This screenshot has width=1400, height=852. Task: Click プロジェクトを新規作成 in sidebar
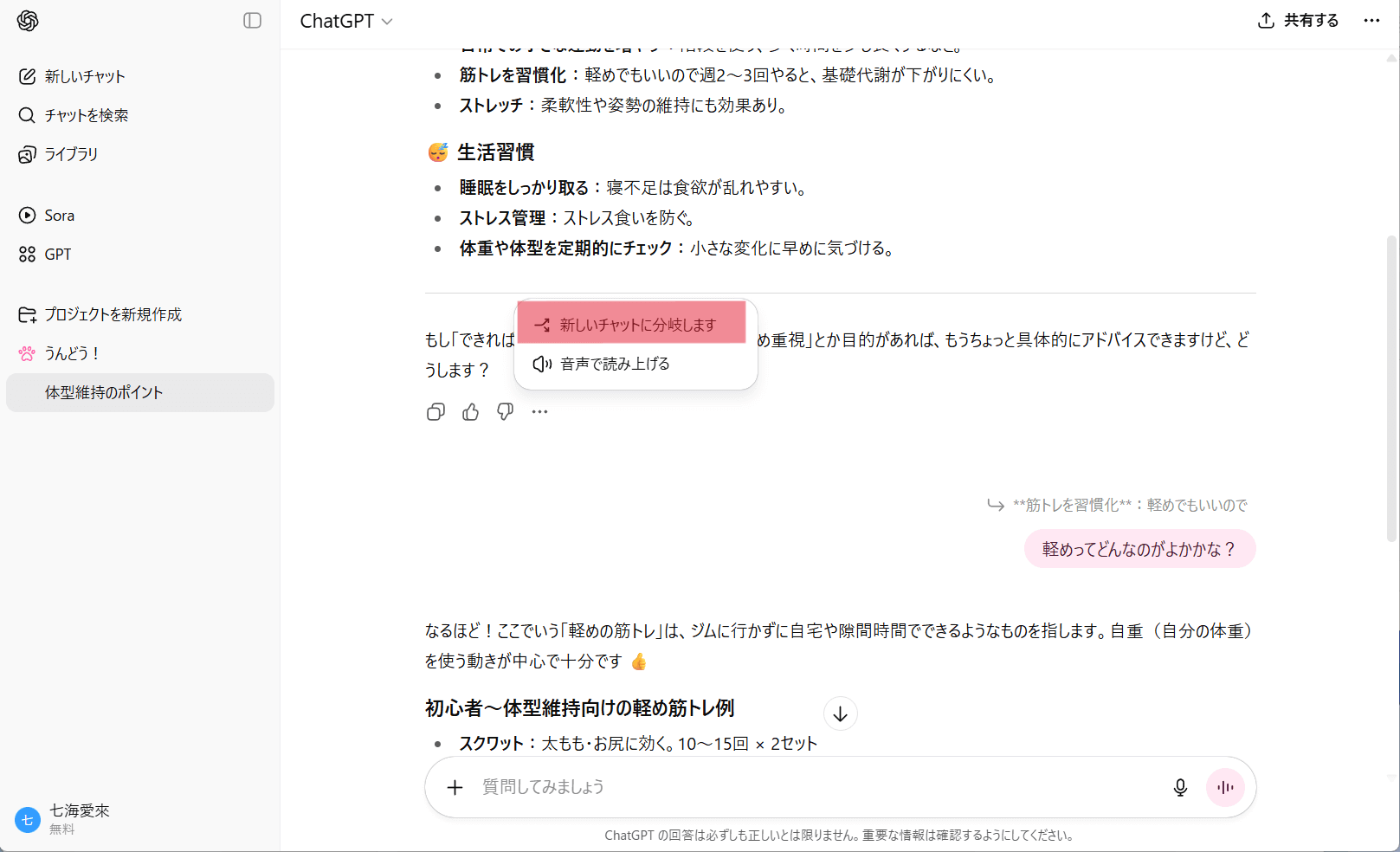[113, 314]
